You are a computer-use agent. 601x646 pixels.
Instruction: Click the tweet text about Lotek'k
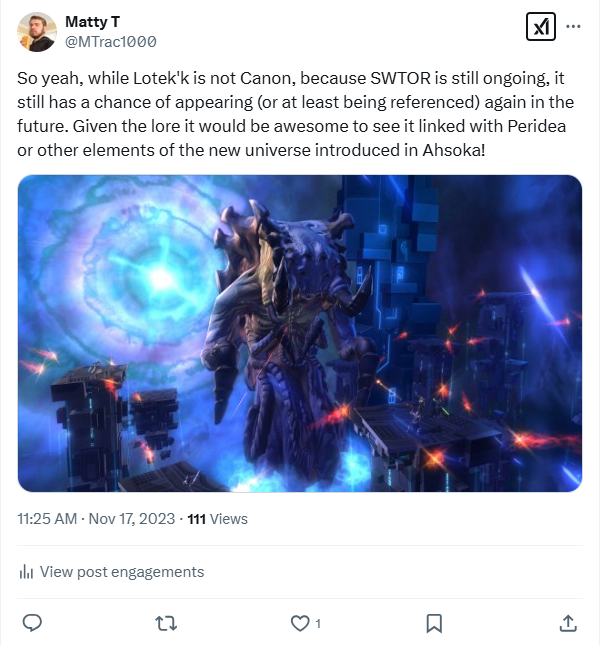pyautogui.click(x=295, y=114)
